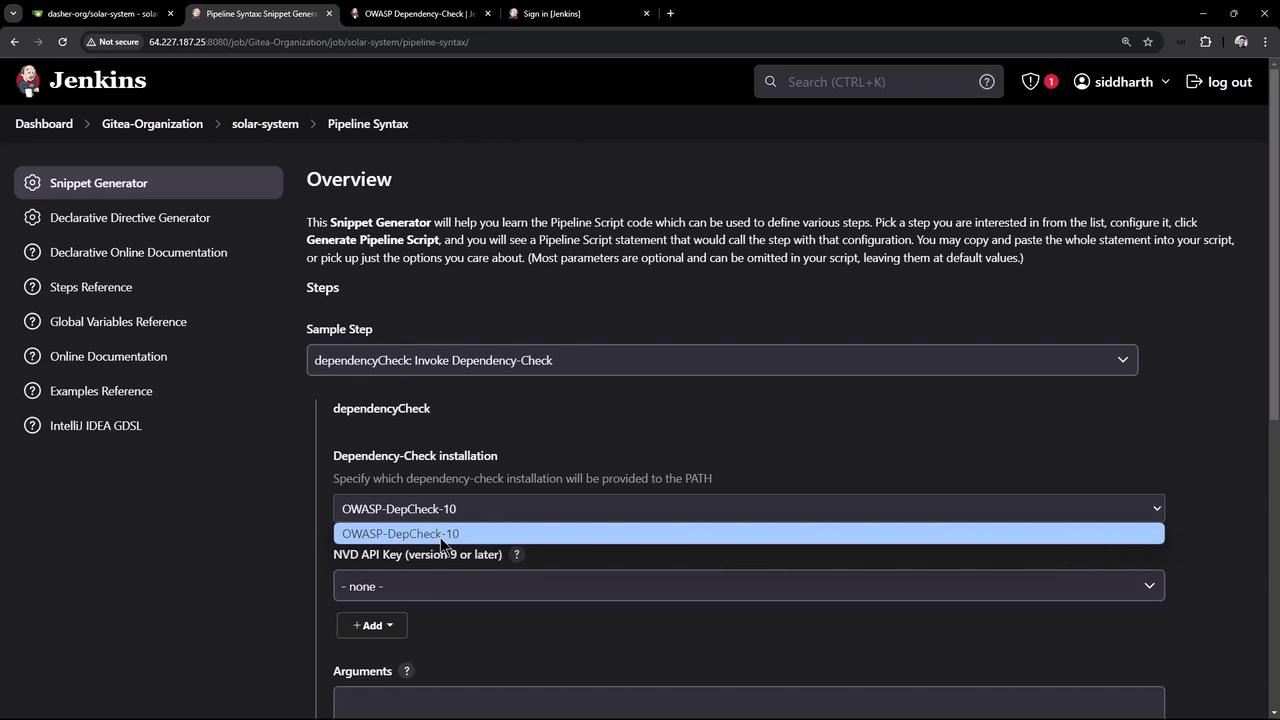Image resolution: width=1280 pixels, height=720 pixels.
Task: Open the browser extensions puzzle icon
Action: pyautogui.click(x=1205, y=42)
